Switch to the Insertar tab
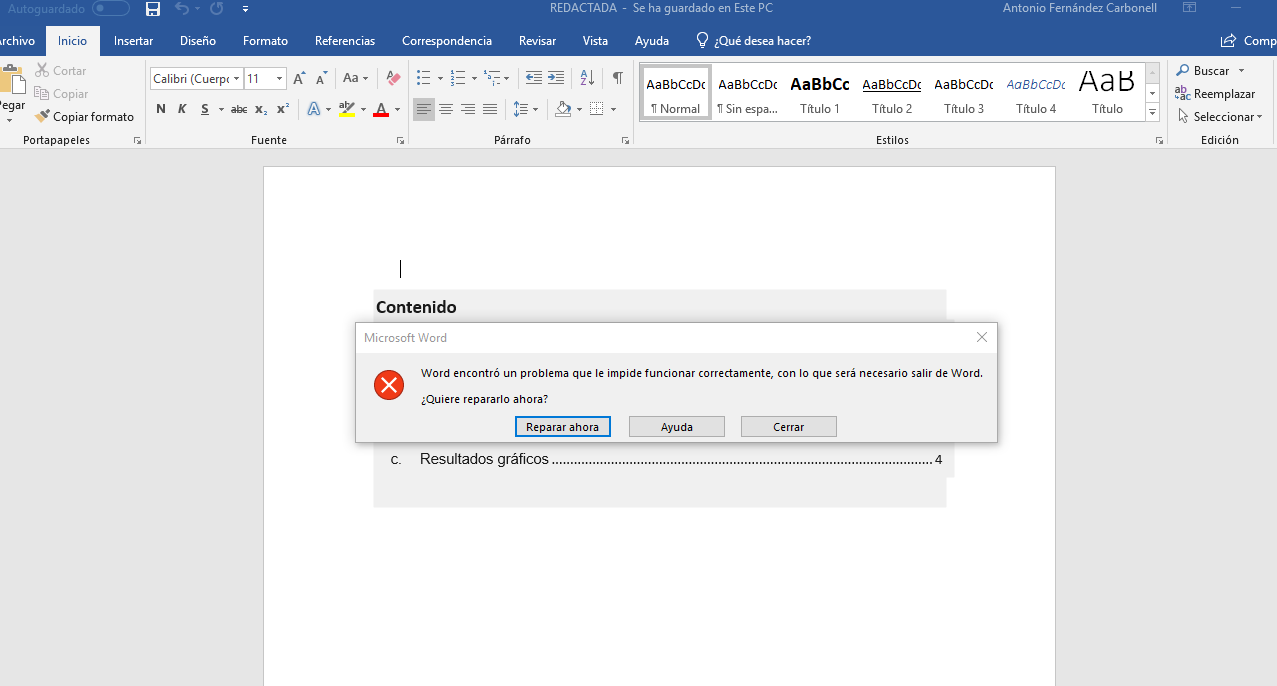This screenshot has width=1277, height=686. [x=133, y=41]
